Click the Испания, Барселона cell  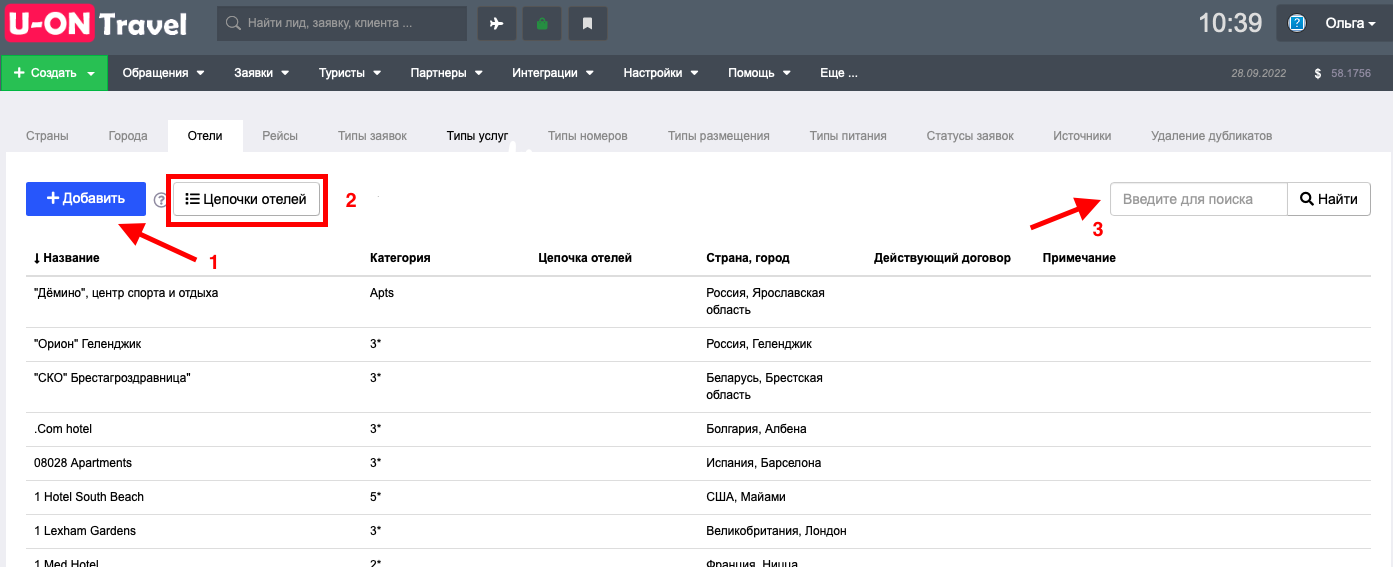pyautogui.click(x=763, y=463)
